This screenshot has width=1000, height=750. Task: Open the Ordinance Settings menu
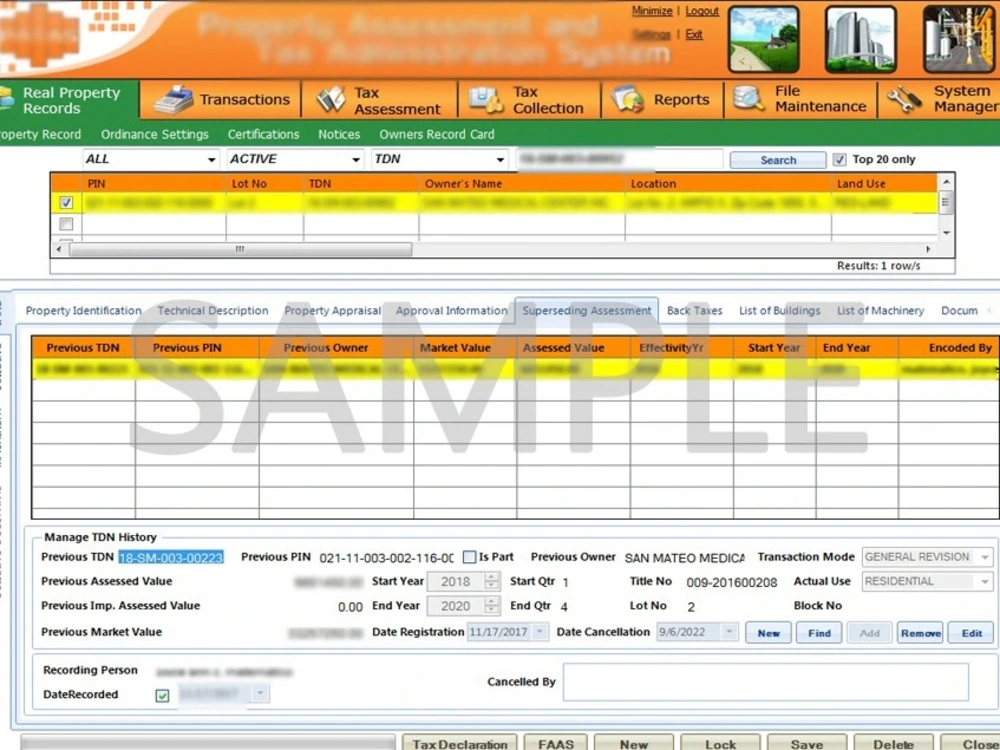154,135
